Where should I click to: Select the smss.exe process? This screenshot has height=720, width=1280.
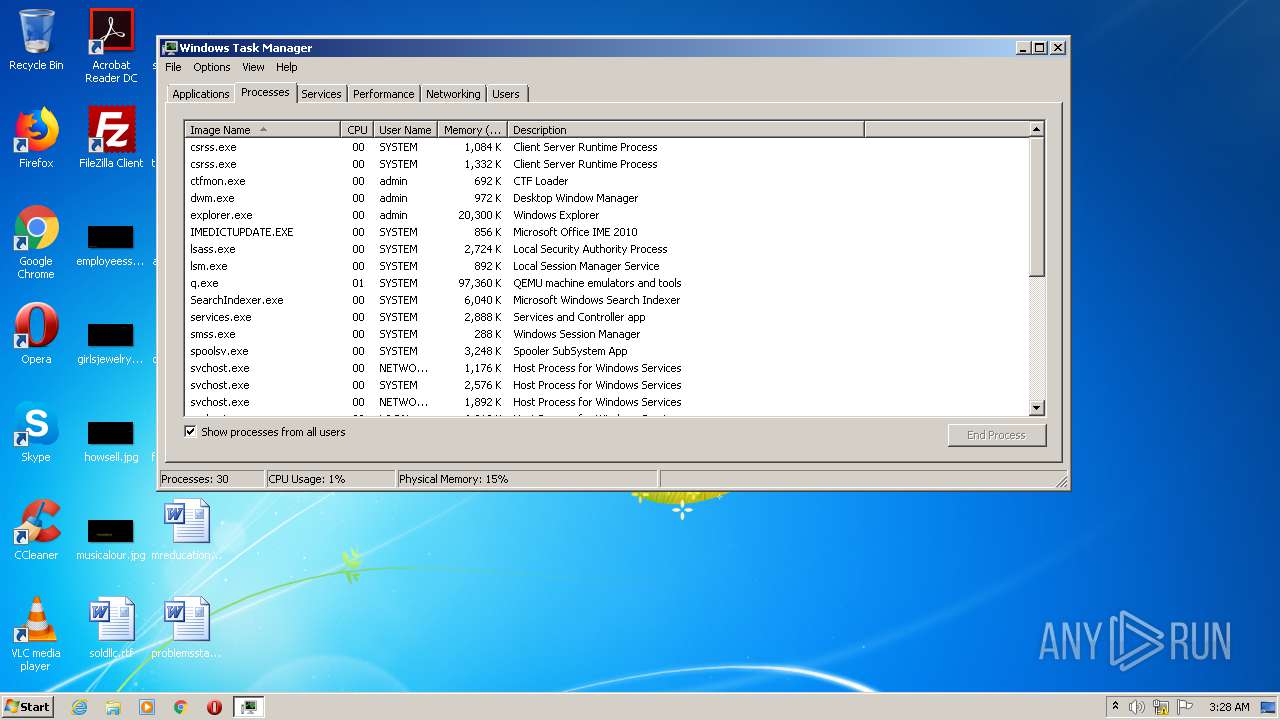click(x=607, y=334)
